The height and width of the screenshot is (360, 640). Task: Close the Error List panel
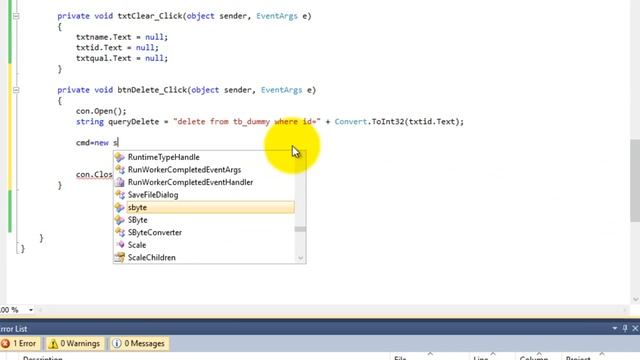coord(635,328)
